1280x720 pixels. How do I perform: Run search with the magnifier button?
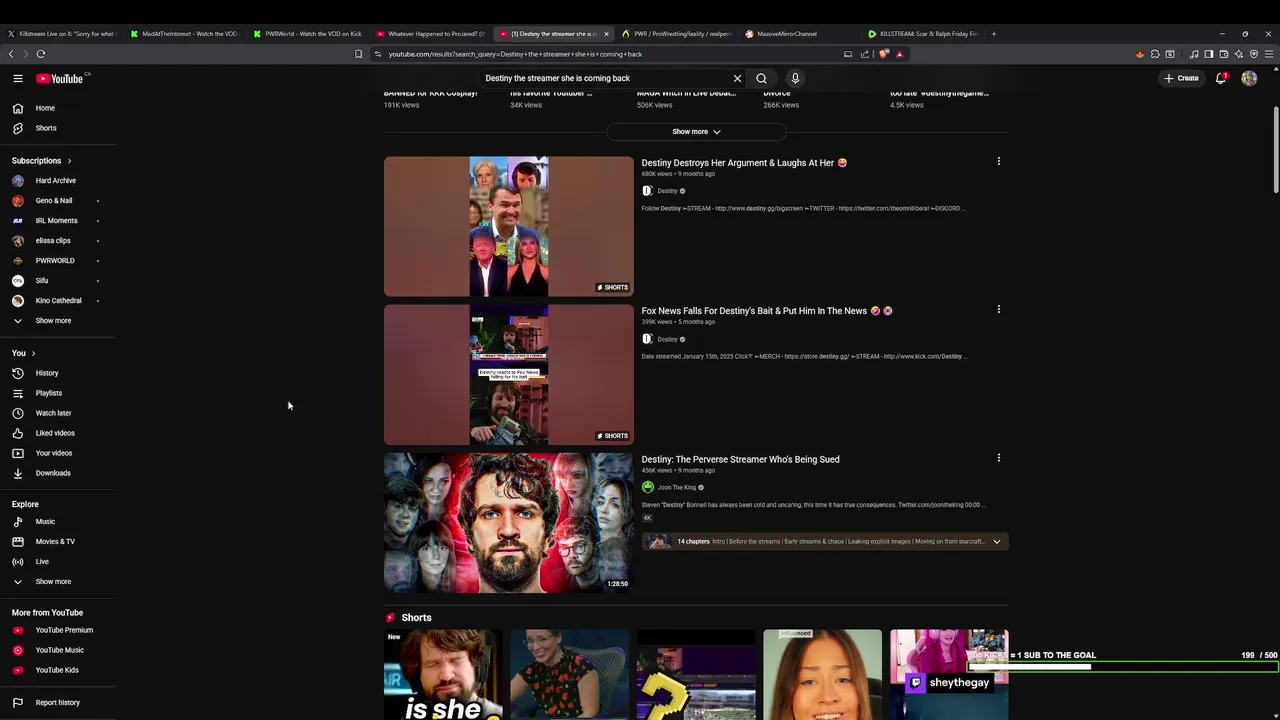(761, 78)
